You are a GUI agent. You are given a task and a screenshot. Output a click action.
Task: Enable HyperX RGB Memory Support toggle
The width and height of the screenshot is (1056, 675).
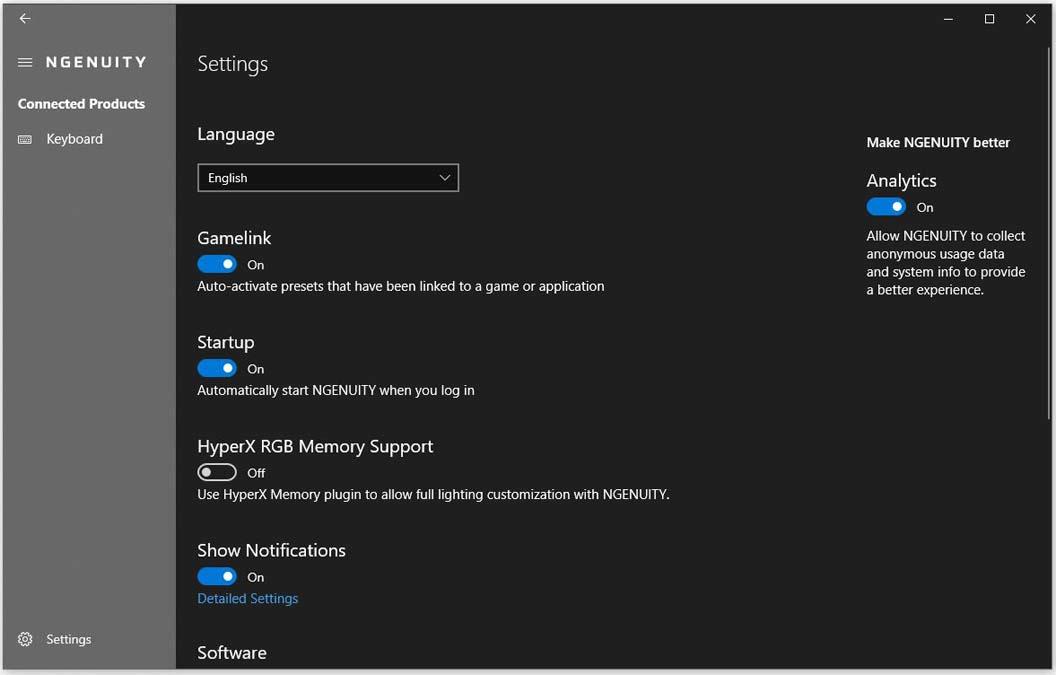(217, 472)
